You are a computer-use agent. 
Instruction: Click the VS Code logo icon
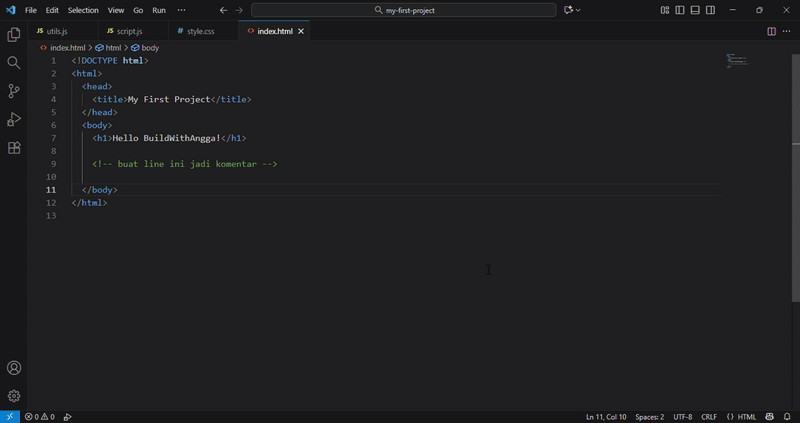tap(10, 10)
